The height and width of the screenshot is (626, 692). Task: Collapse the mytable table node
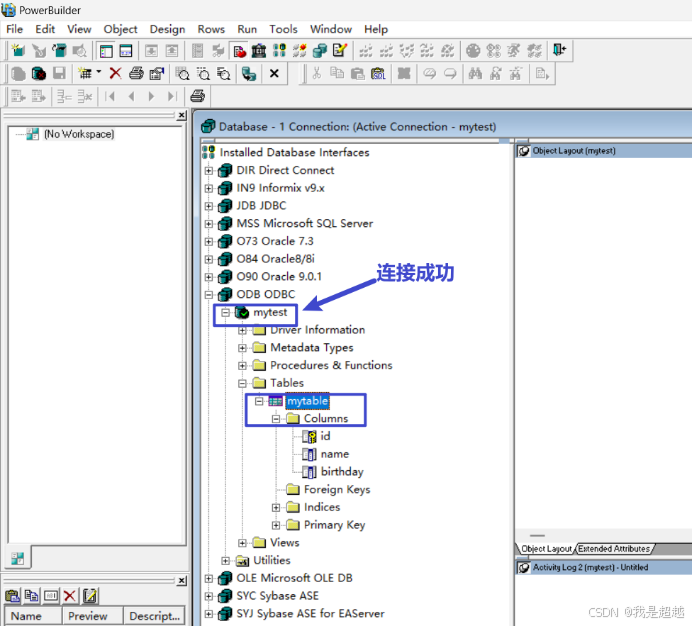click(259, 401)
